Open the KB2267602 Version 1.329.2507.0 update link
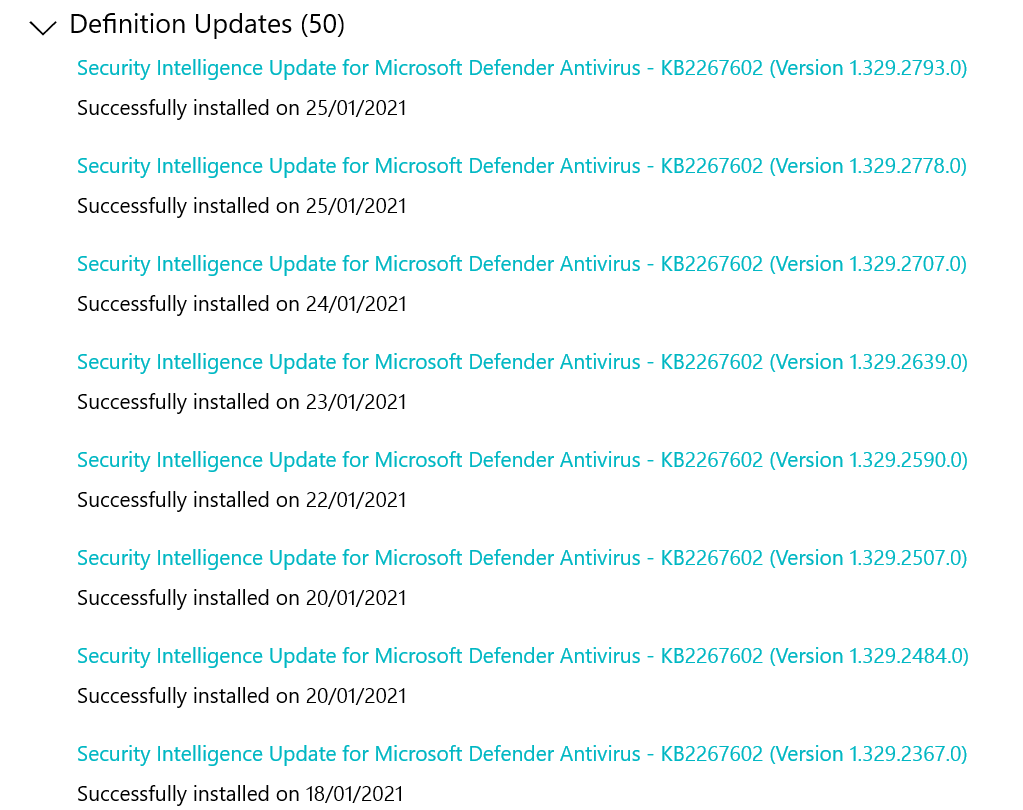The height and width of the screenshot is (810, 1023). tap(521, 558)
